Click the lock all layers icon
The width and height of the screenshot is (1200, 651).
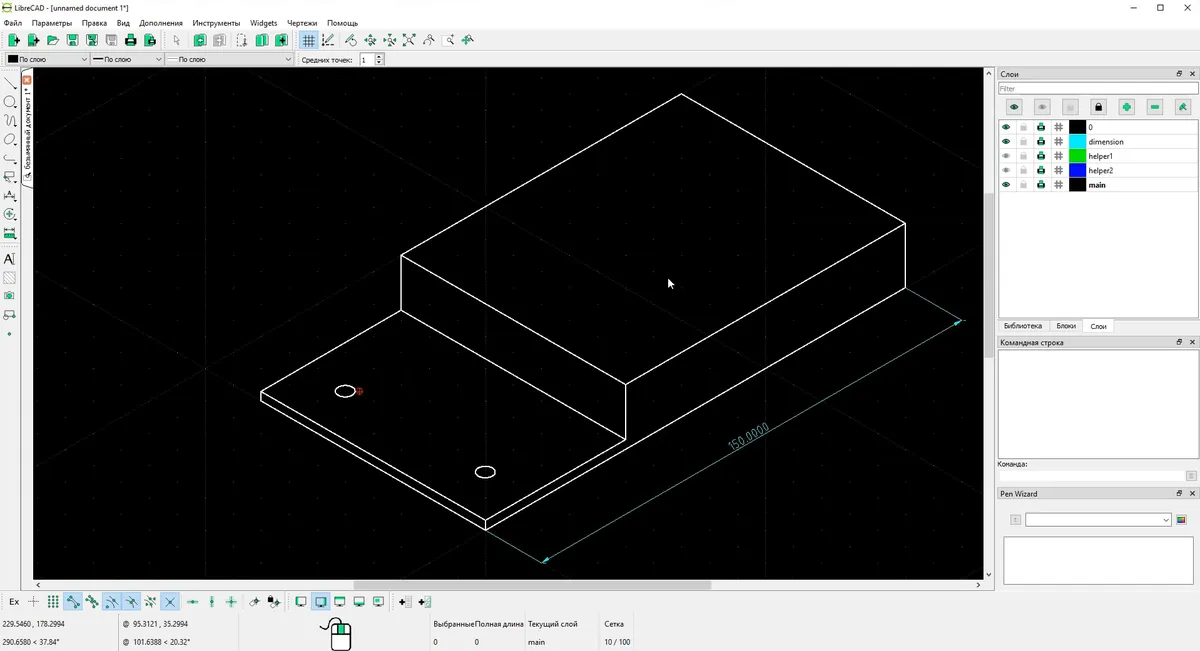click(x=1098, y=107)
